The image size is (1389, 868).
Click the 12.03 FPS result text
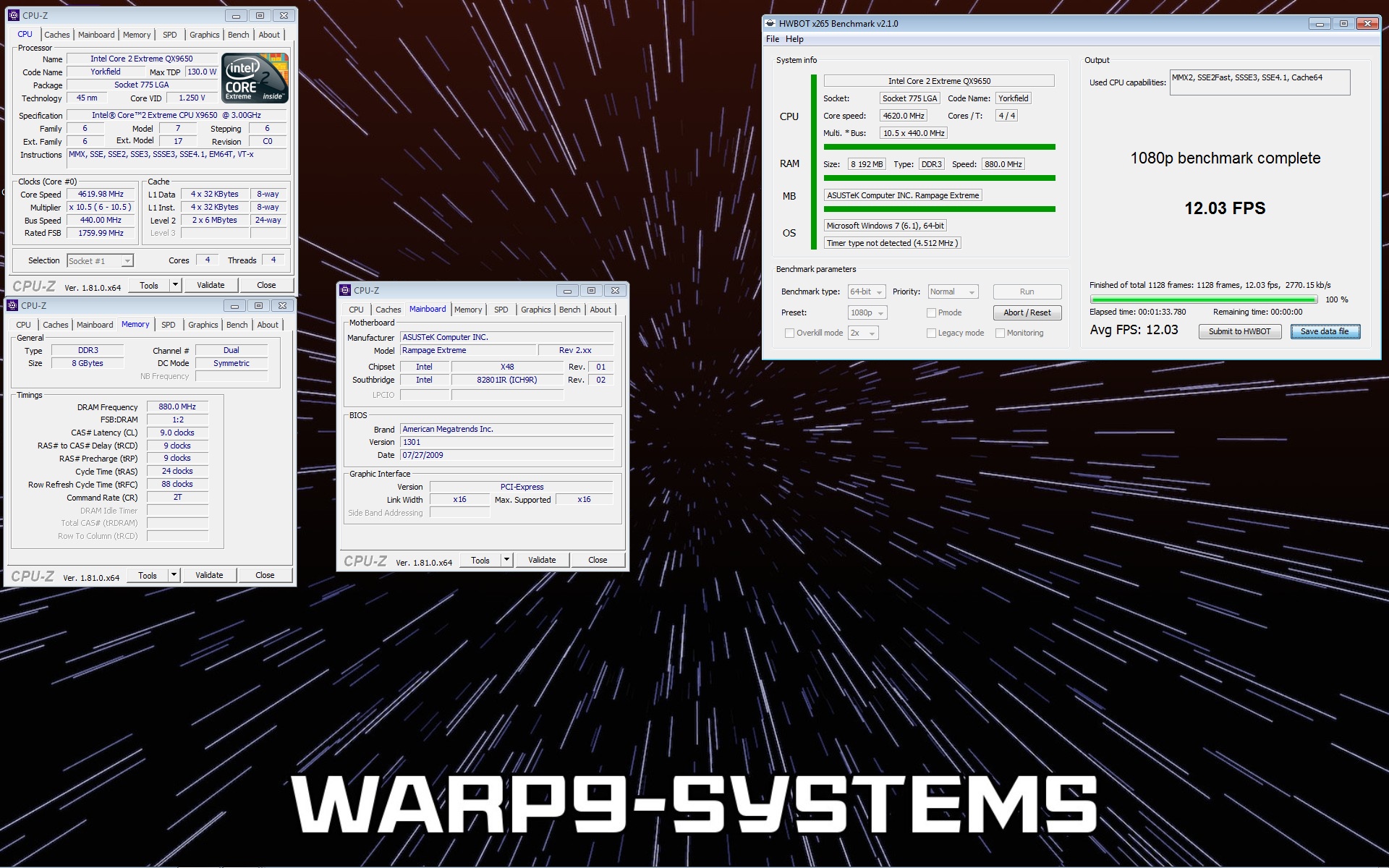click(x=1225, y=208)
